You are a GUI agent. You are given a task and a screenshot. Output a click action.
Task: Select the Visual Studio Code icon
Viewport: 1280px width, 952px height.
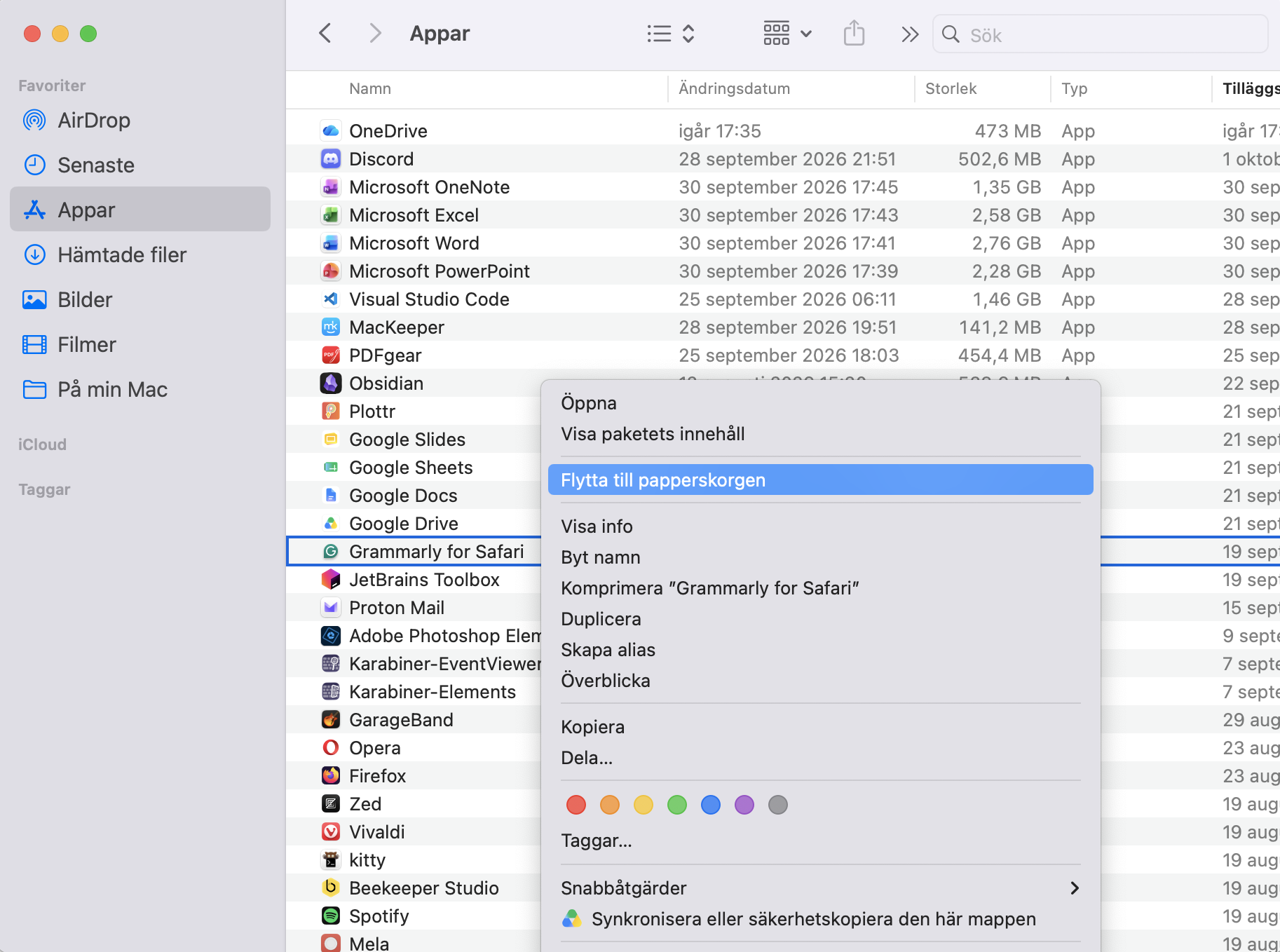[x=331, y=299]
